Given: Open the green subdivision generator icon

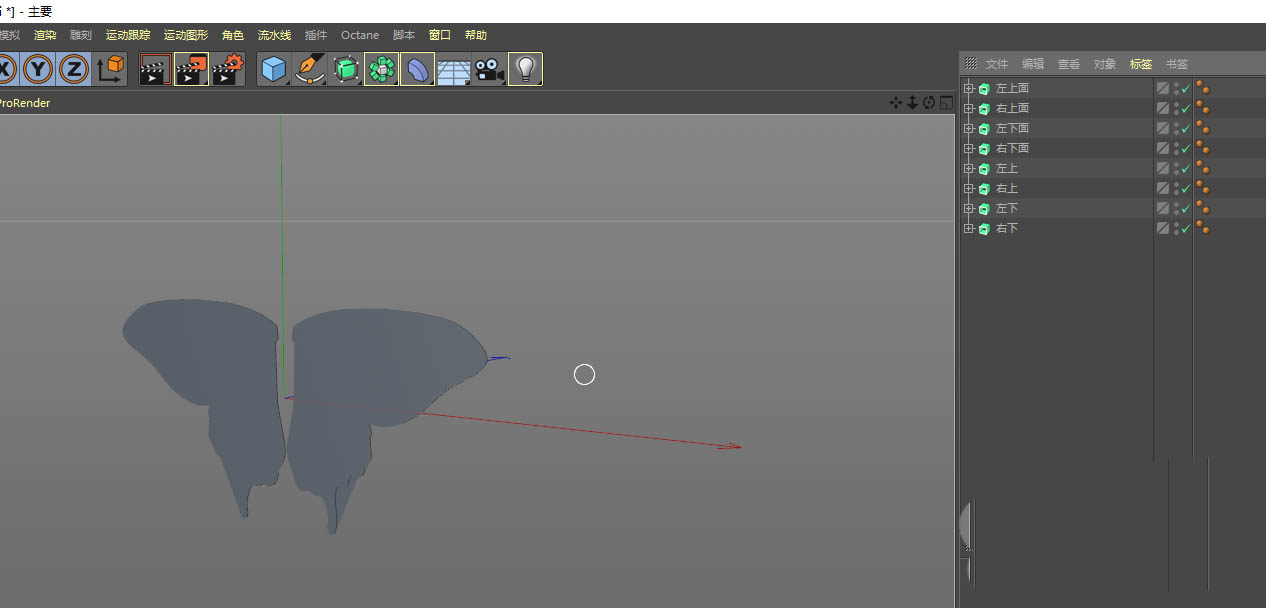Looking at the screenshot, I should point(346,69).
